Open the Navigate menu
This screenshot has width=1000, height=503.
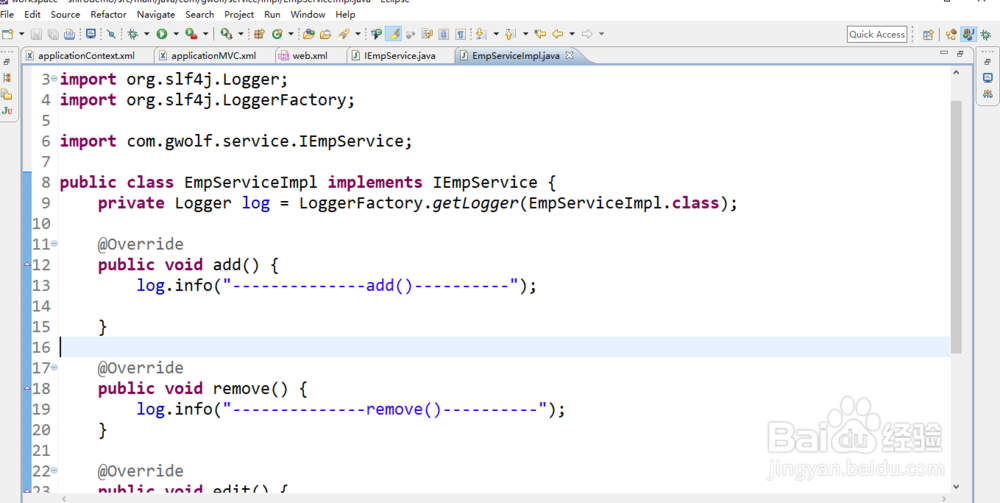pyautogui.click(x=157, y=14)
